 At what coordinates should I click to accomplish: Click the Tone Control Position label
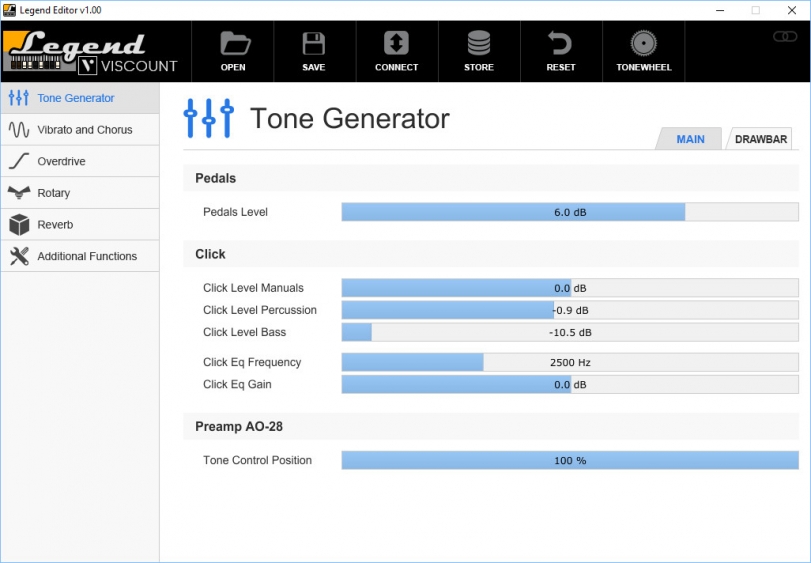click(257, 460)
